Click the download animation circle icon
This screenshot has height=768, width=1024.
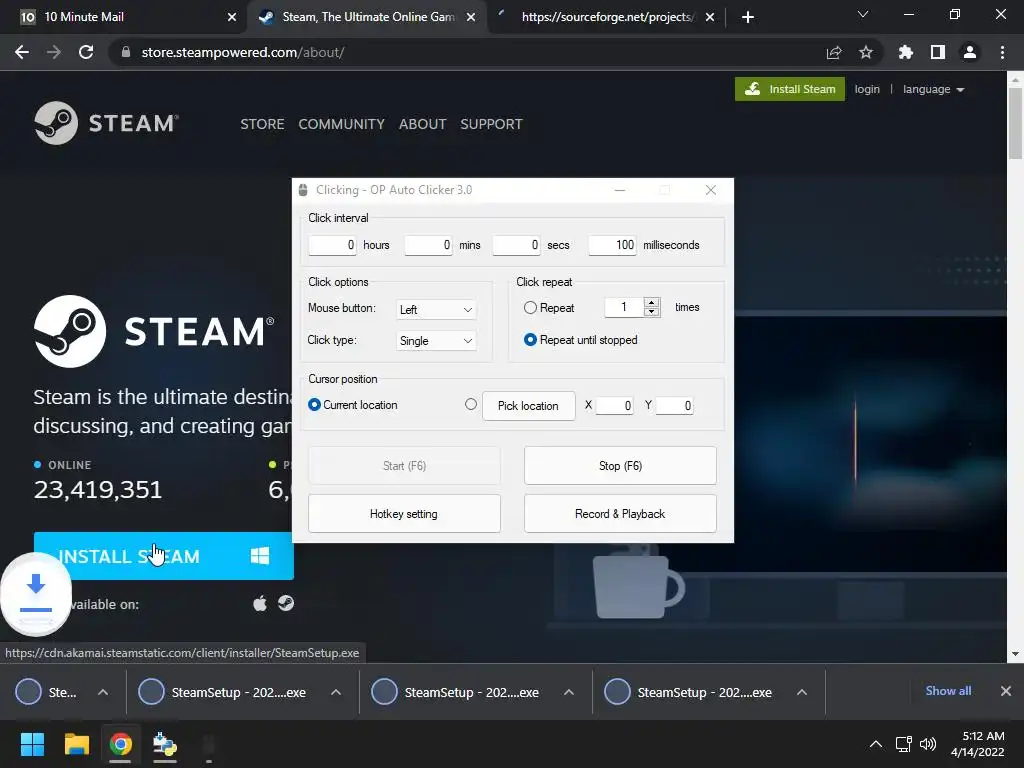tap(36, 593)
